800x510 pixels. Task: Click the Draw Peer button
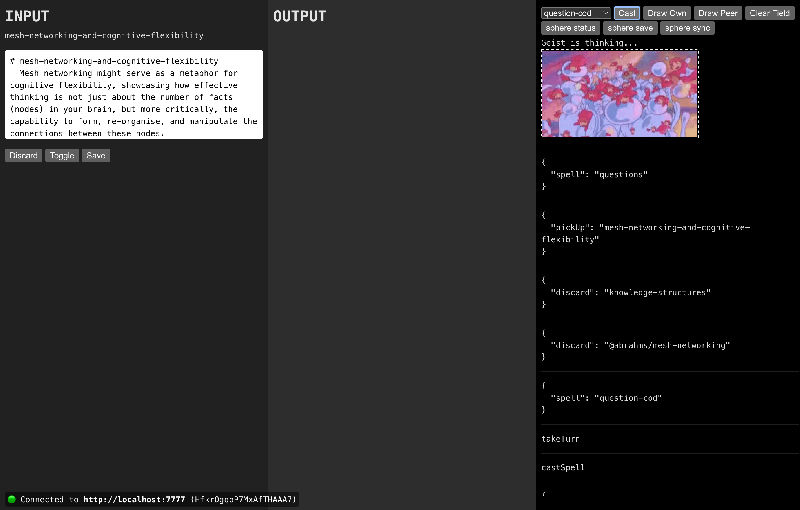[x=718, y=13]
